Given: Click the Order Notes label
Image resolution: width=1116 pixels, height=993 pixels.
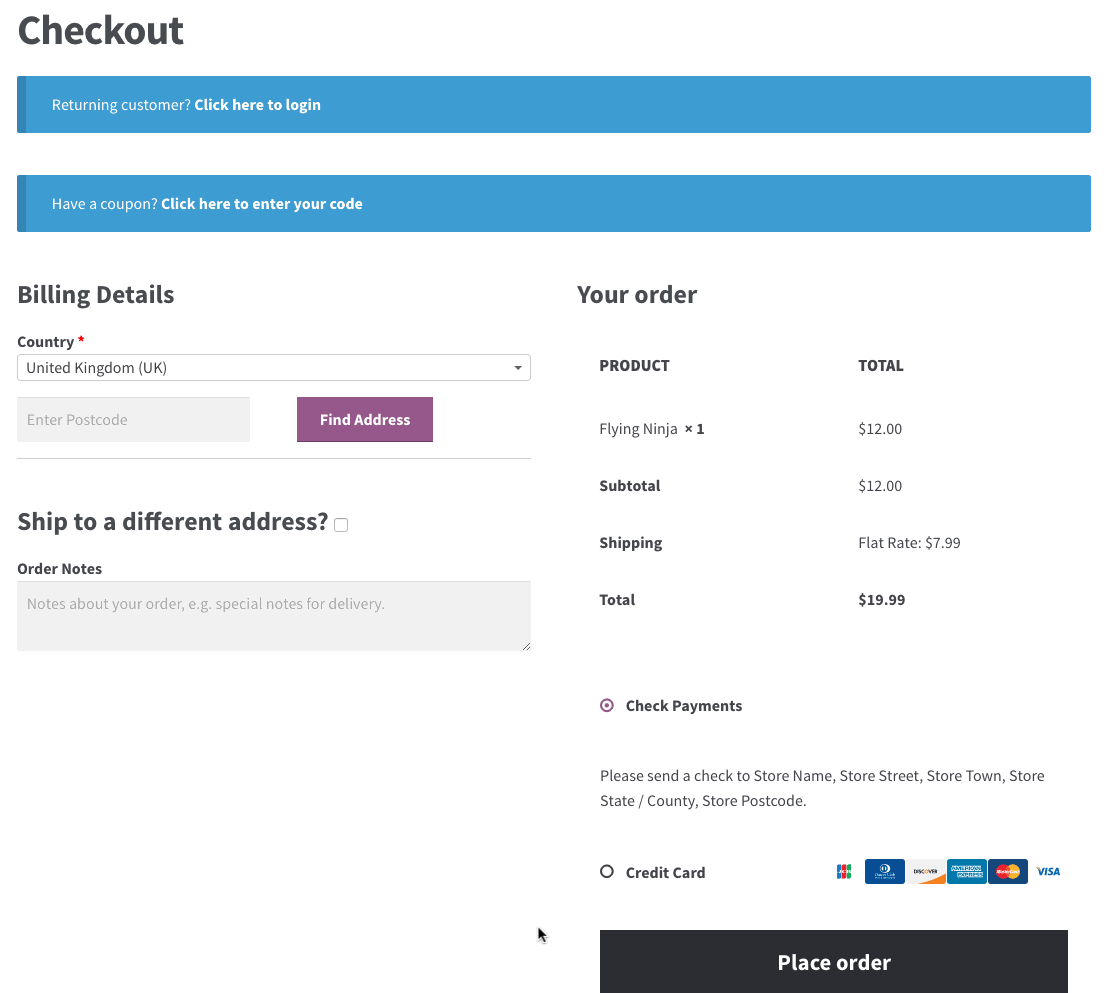Looking at the screenshot, I should pos(59,569).
